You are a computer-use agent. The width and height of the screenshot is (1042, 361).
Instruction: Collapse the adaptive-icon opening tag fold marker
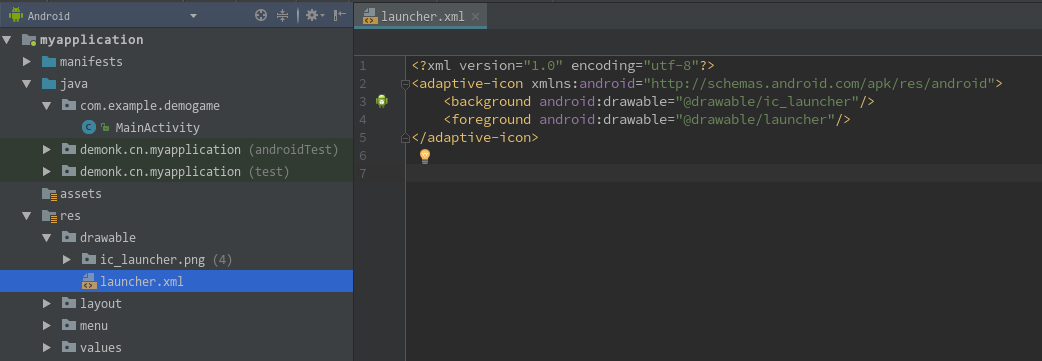(x=405, y=84)
